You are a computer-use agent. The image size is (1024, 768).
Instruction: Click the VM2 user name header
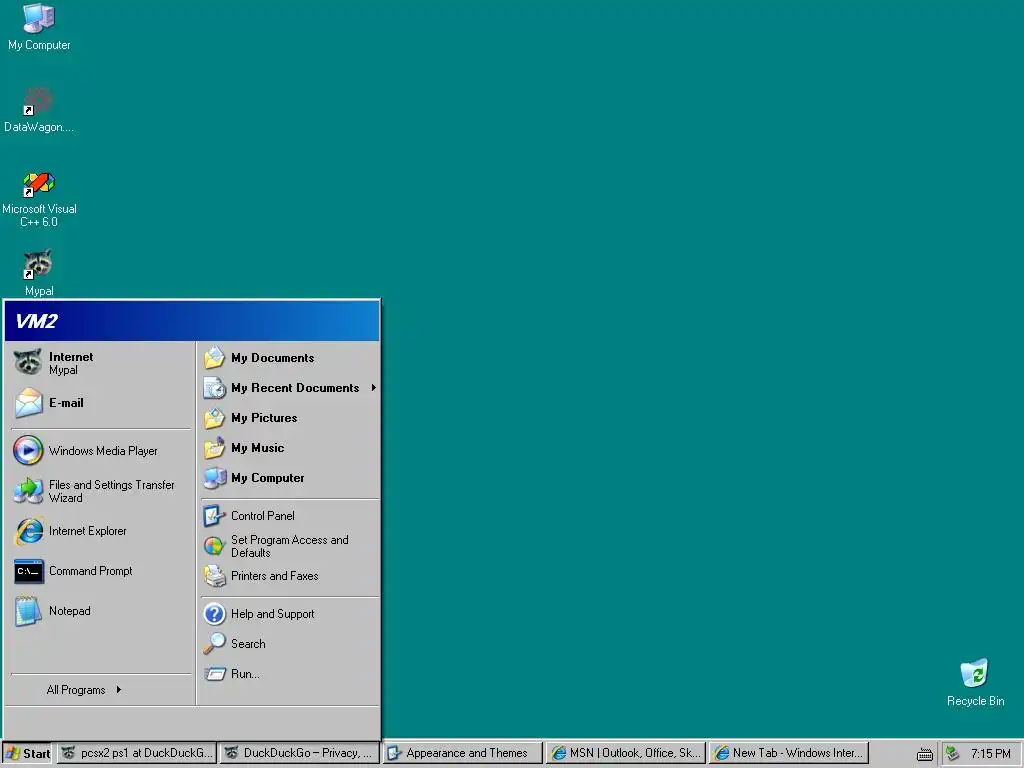[37, 321]
